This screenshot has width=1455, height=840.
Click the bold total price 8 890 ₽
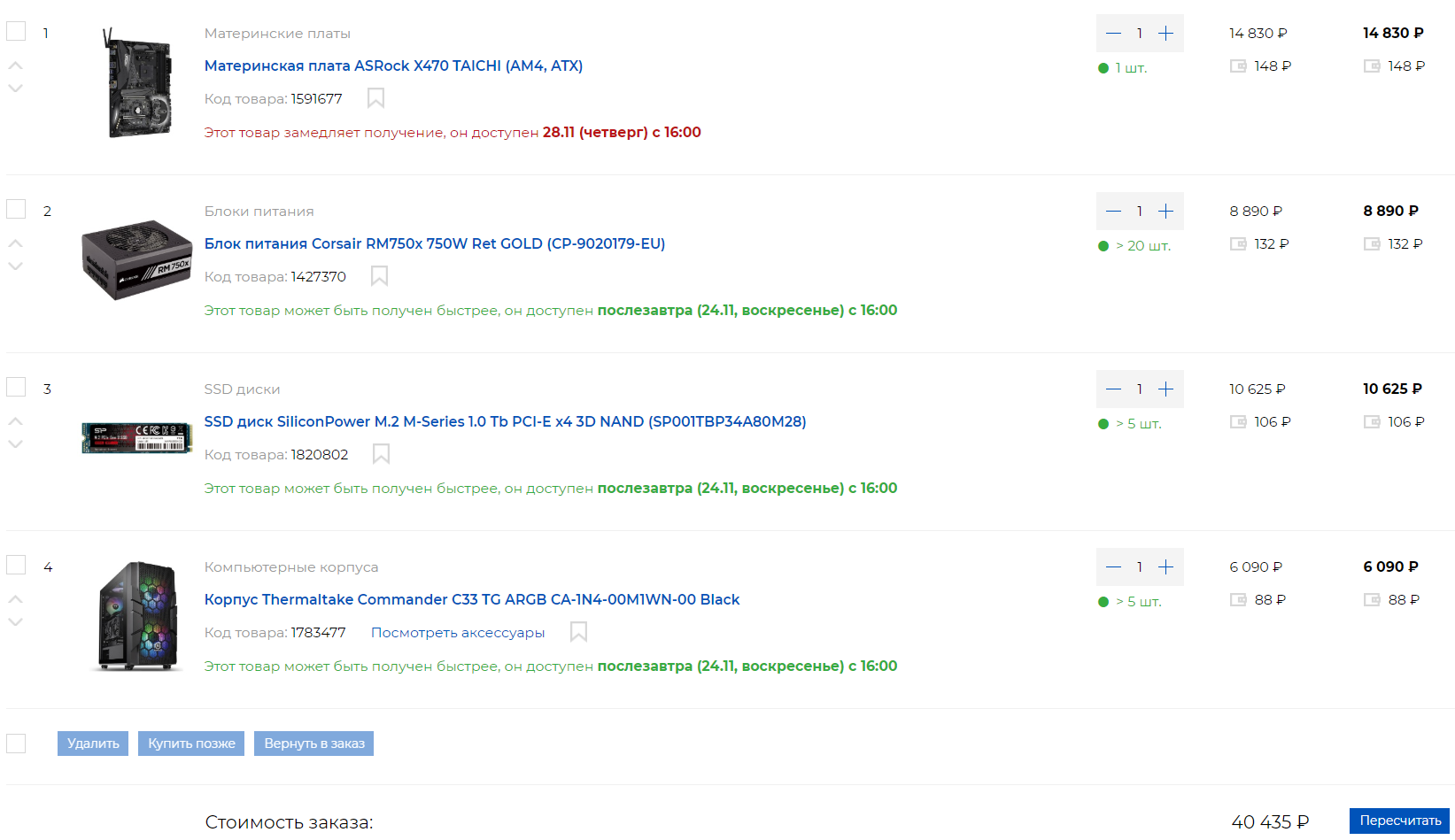click(x=1390, y=211)
